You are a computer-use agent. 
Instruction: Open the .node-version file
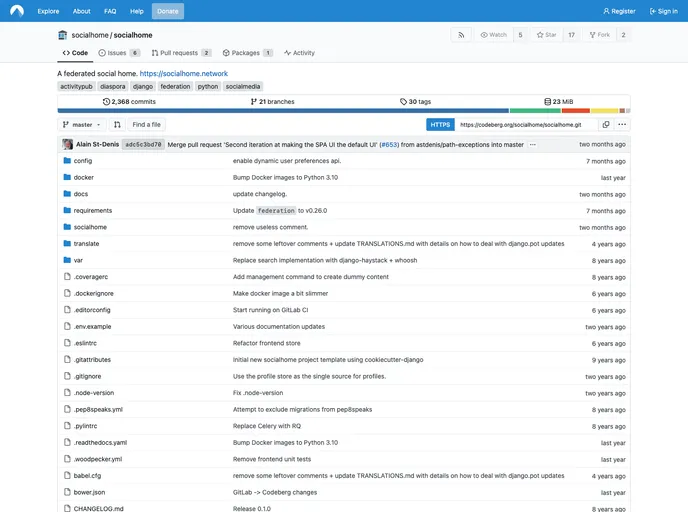coord(94,393)
